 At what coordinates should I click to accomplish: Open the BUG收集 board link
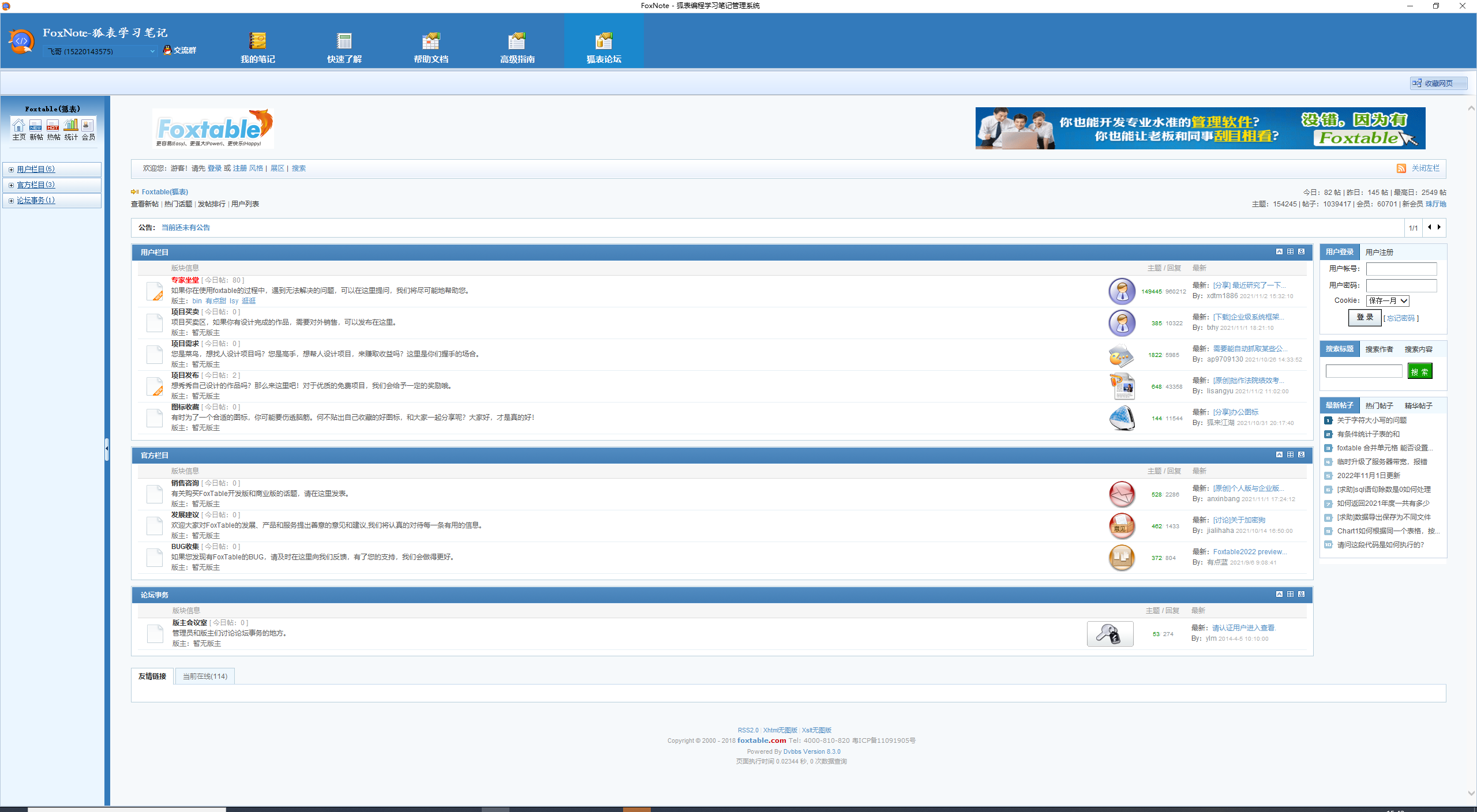coord(185,547)
